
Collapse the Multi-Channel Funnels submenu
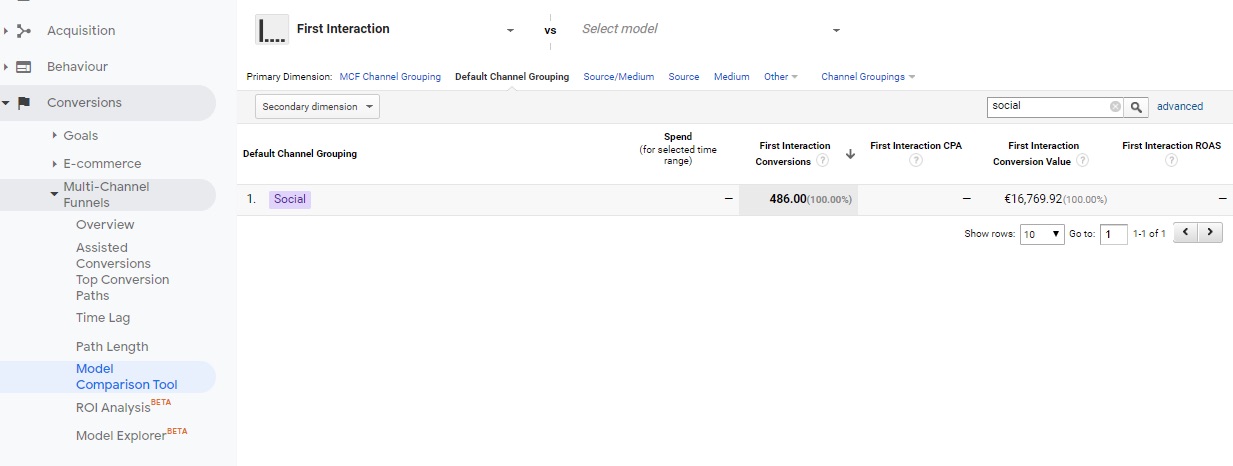tap(54, 194)
